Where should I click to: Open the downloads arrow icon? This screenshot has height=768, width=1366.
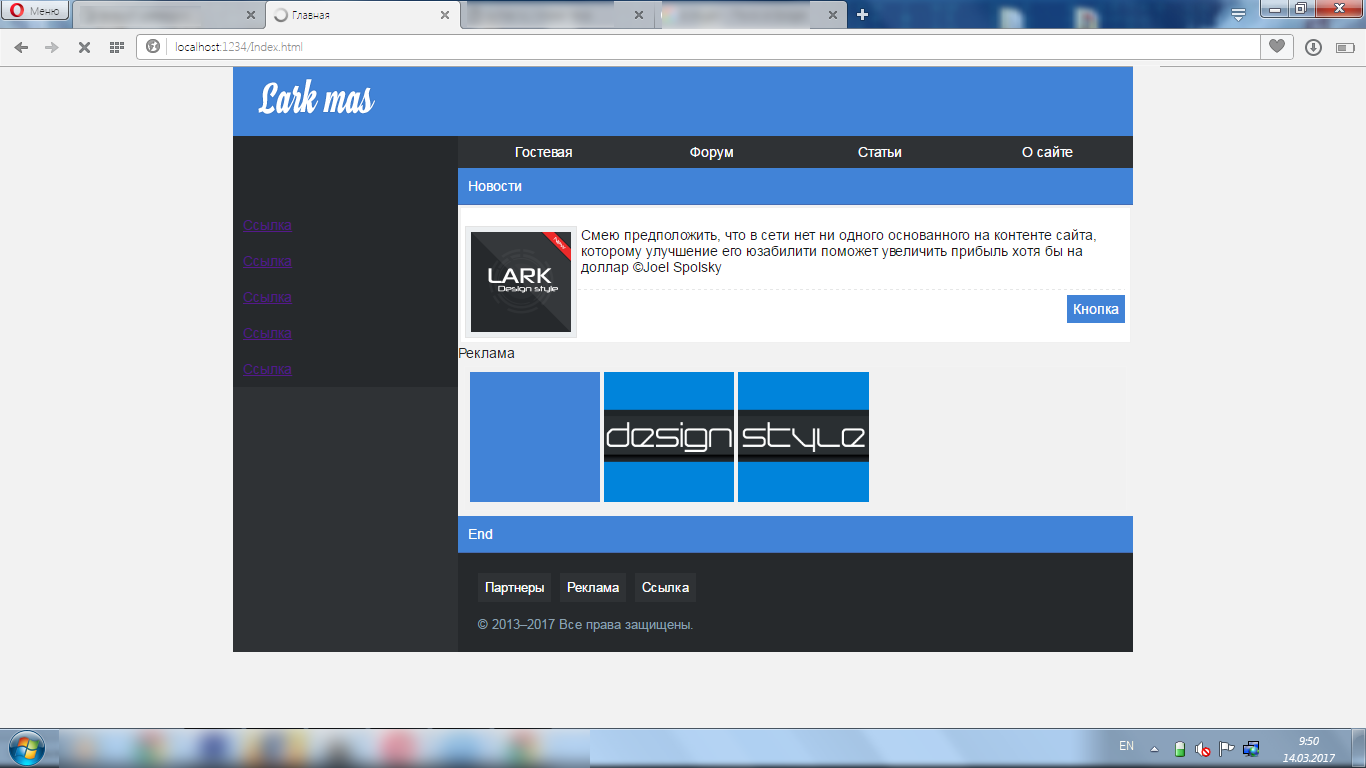(1313, 47)
